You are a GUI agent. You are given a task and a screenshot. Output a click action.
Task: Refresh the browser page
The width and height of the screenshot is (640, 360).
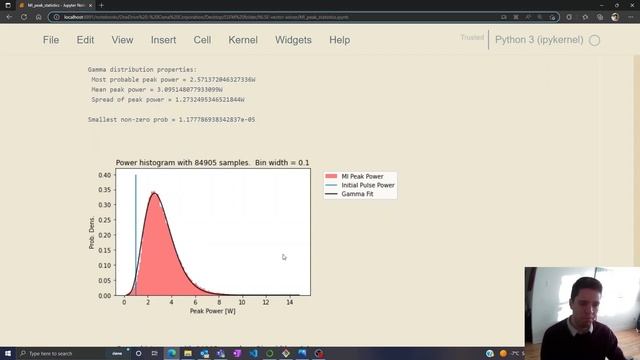[24, 17]
